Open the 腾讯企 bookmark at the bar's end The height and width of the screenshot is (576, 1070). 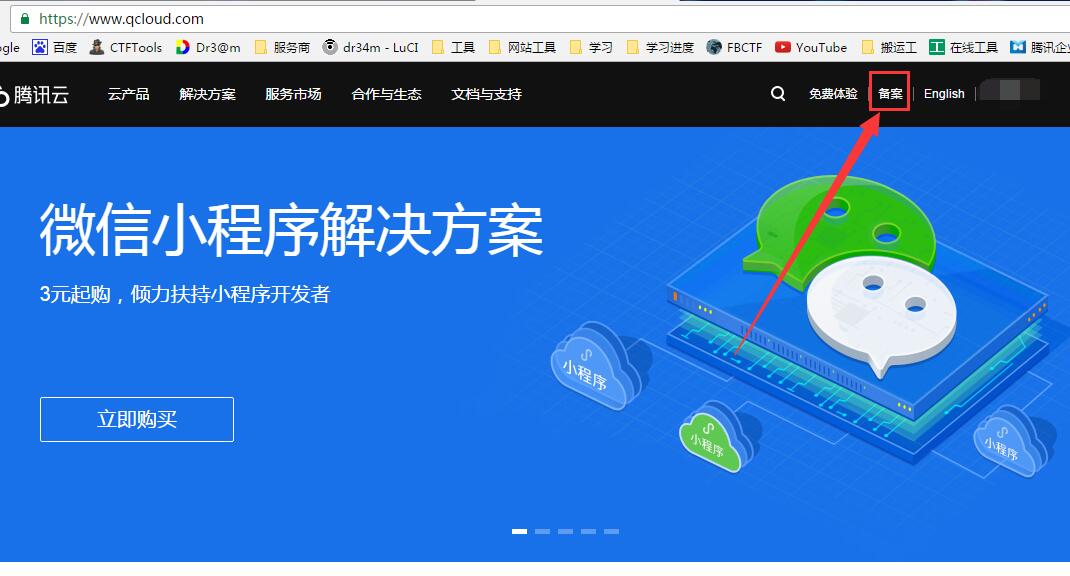pos(1040,47)
